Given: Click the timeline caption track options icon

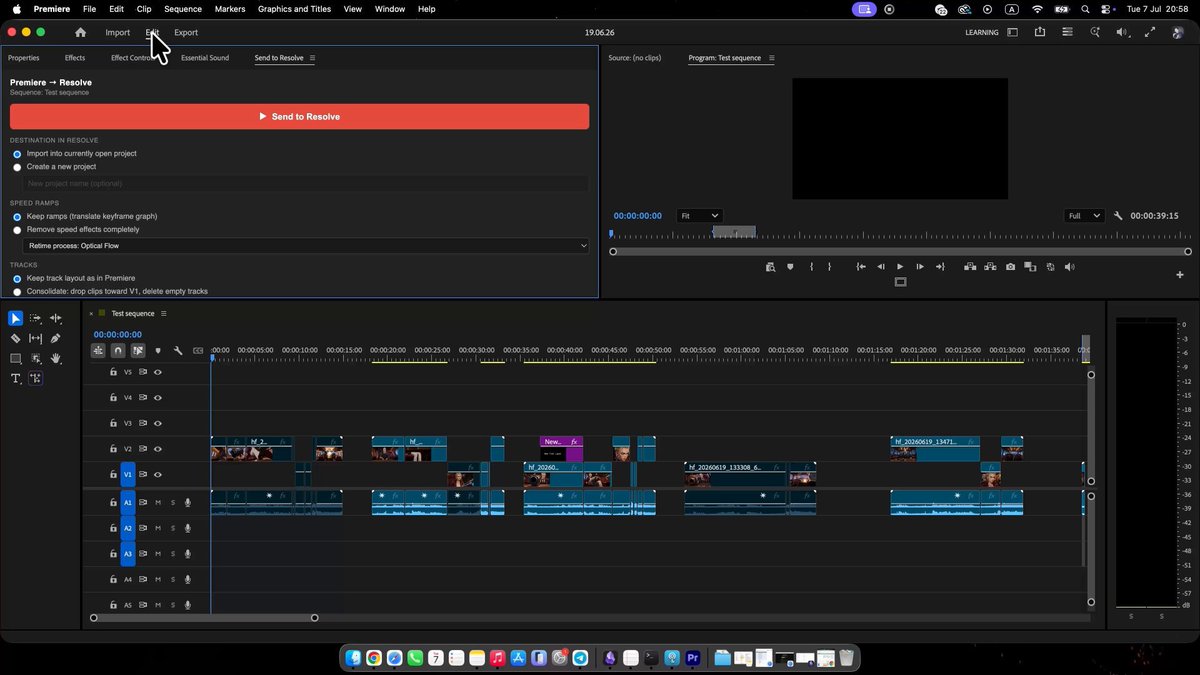Looking at the screenshot, I should point(198,351).
